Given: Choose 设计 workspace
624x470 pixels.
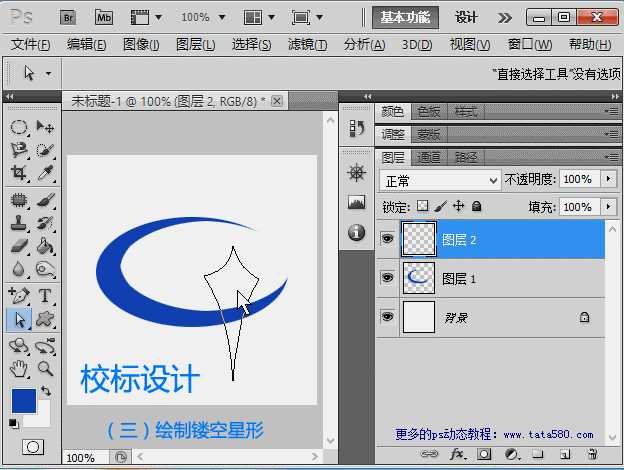Looking at the screenshot, I should (466, 18).
